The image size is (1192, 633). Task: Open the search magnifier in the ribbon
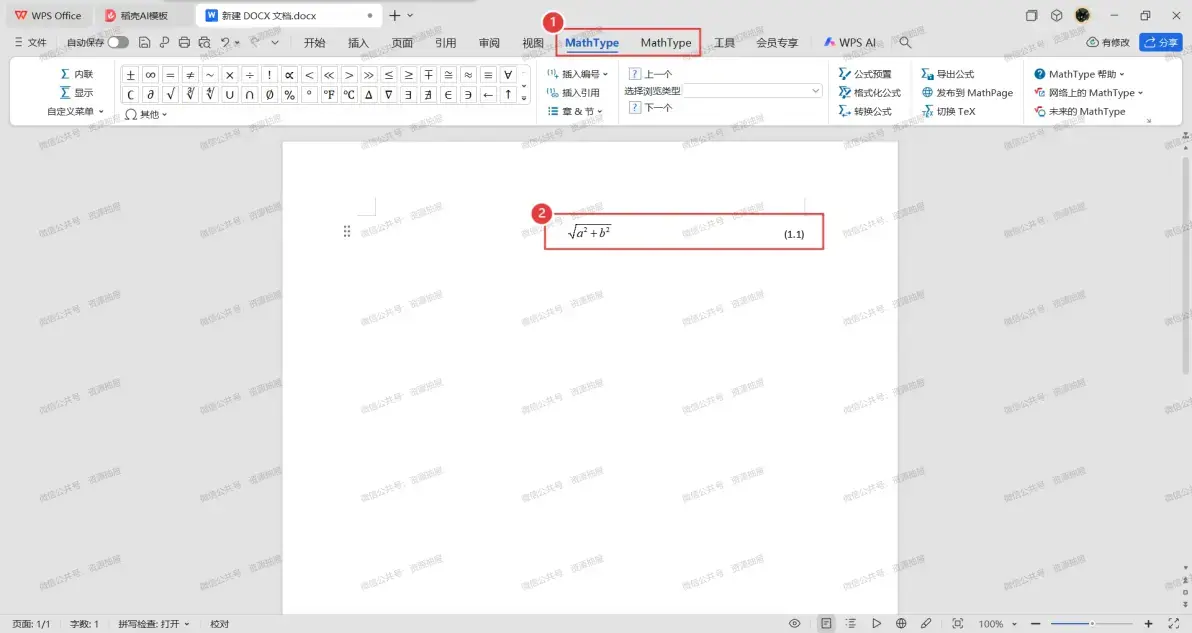905,43
